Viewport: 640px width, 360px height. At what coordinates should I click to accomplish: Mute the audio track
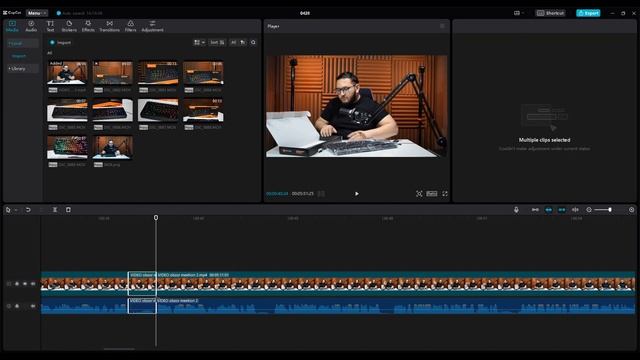click(33, 306)
